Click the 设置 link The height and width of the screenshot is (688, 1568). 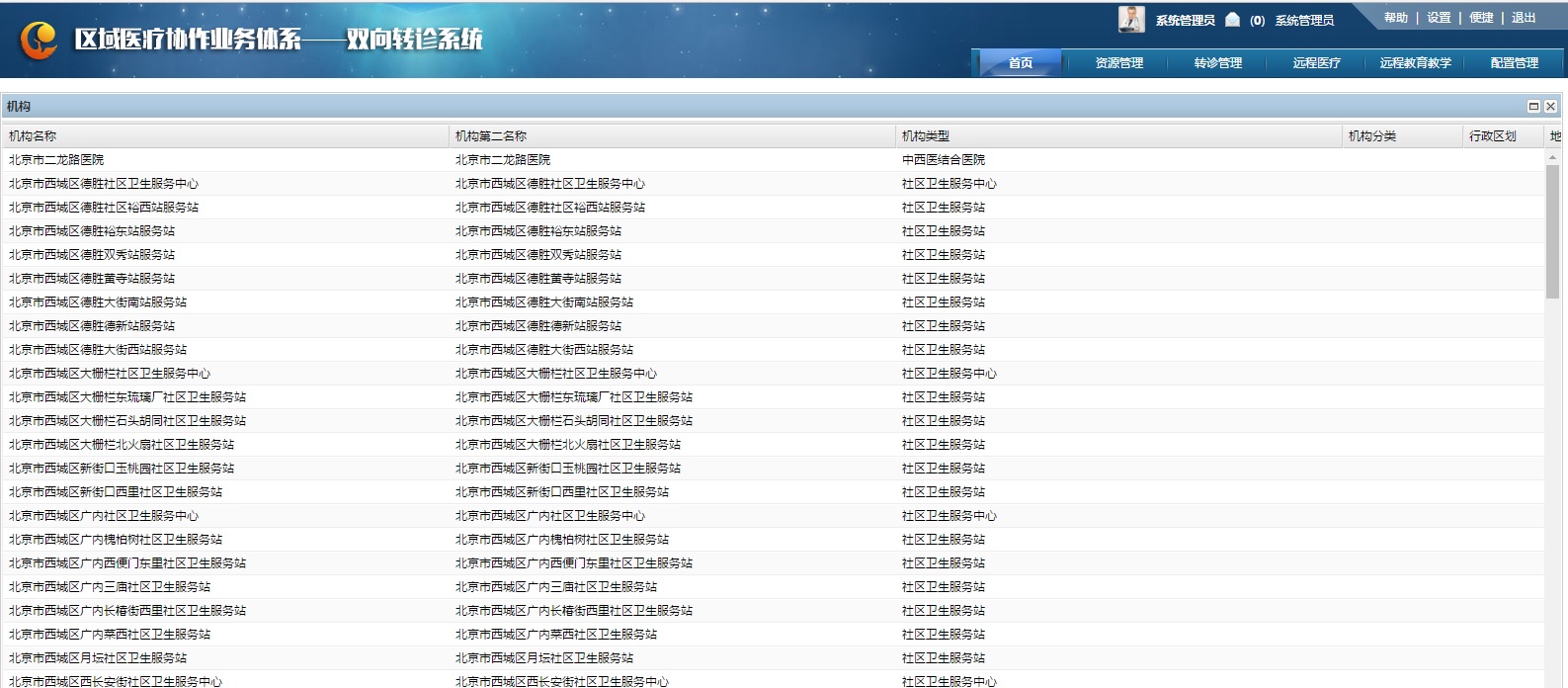[1439, 18]
